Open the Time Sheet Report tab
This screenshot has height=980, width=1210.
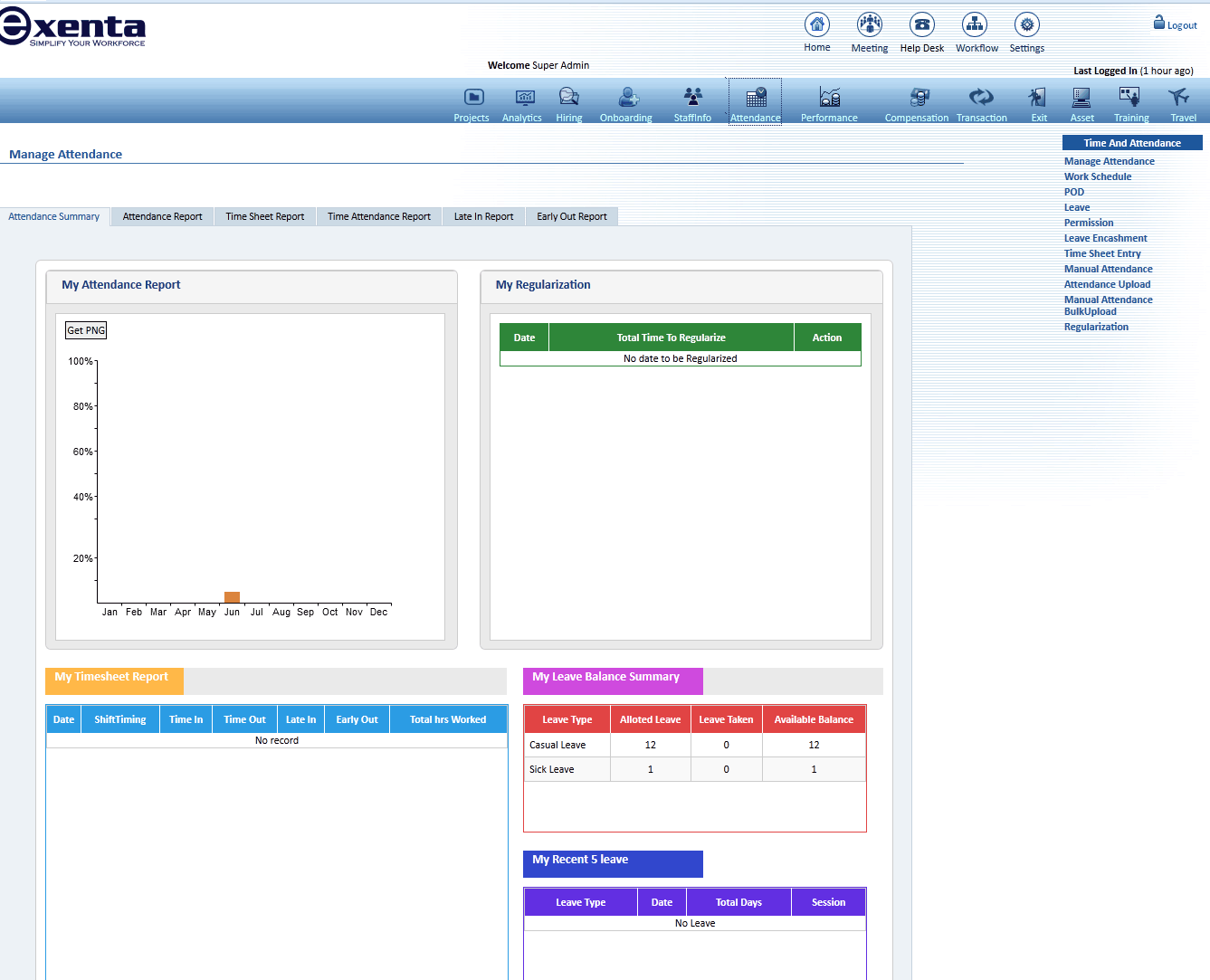[x=264, y=216]
